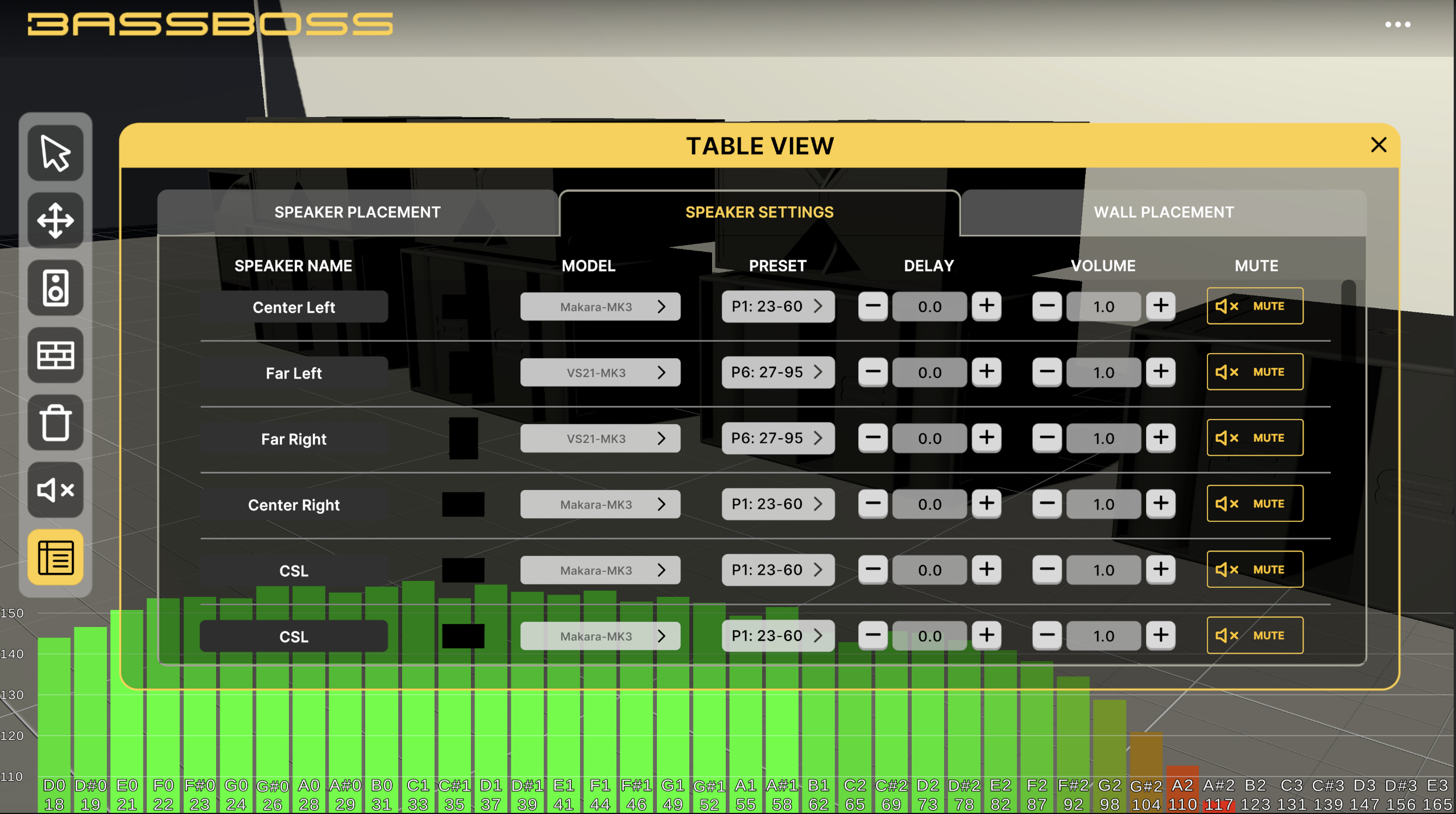Switch to Speaker Placement tab
This screenshot has height=814, width=1456.
[358, 212]
